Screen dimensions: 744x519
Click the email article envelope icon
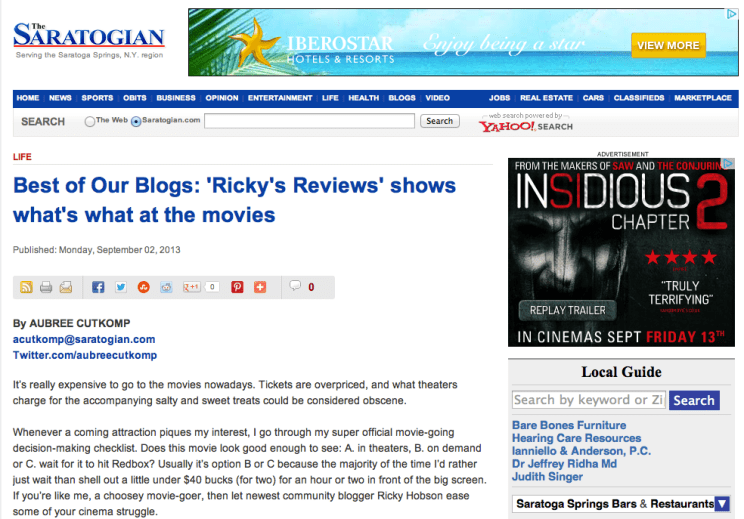66,287
